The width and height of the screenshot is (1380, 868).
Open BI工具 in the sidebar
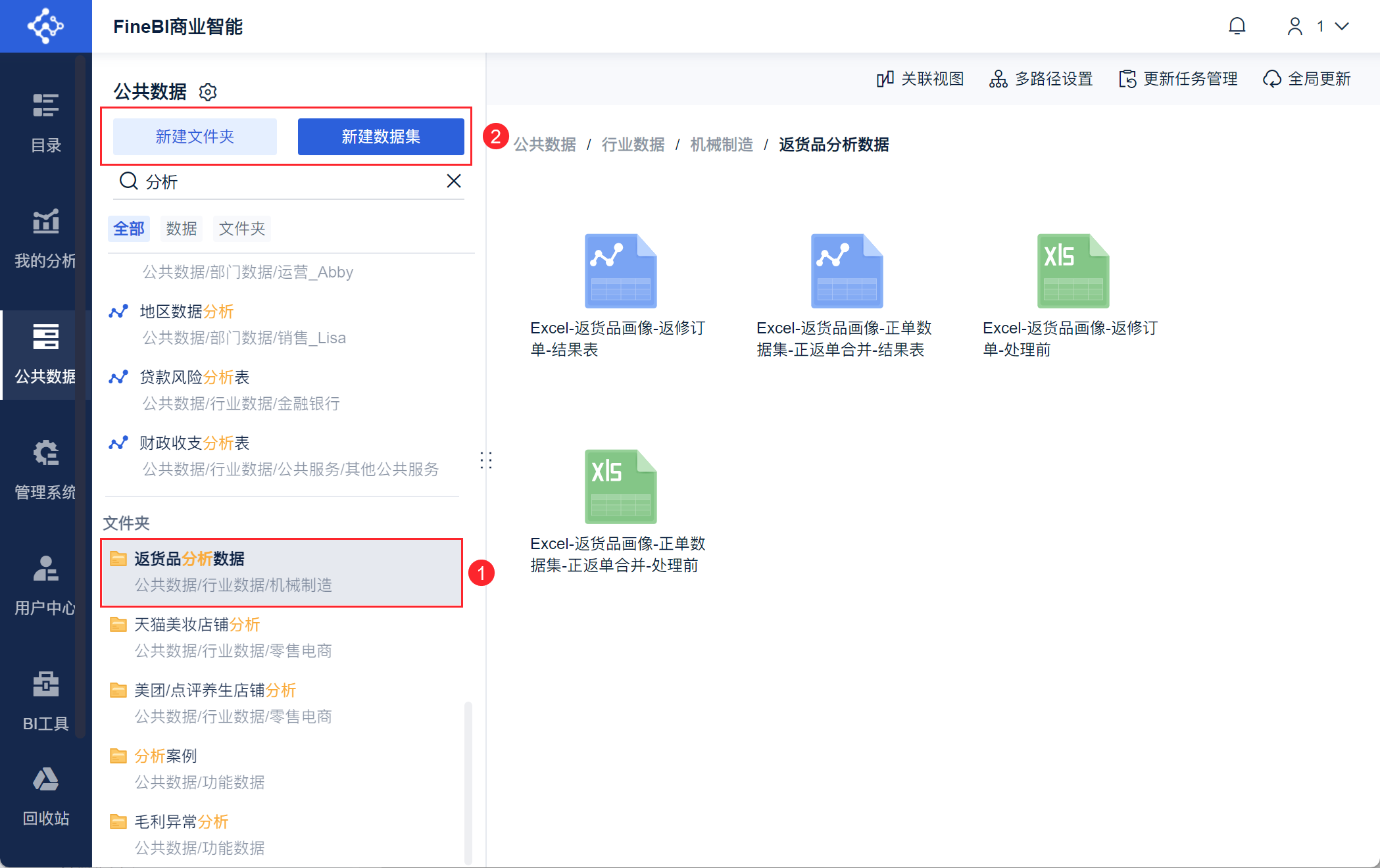pyautogui.click(x=45, y=701)
